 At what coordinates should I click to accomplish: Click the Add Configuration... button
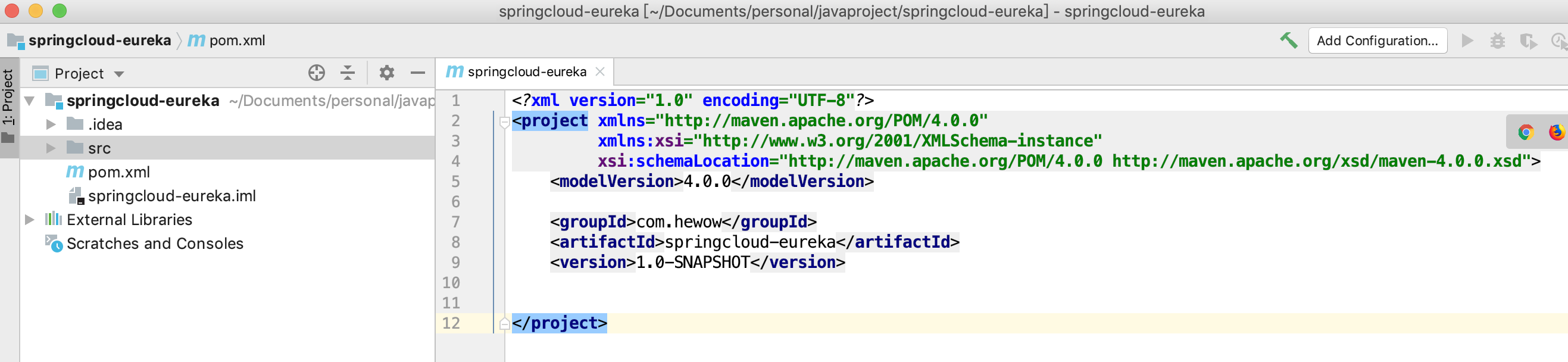tap(1377, 40)
